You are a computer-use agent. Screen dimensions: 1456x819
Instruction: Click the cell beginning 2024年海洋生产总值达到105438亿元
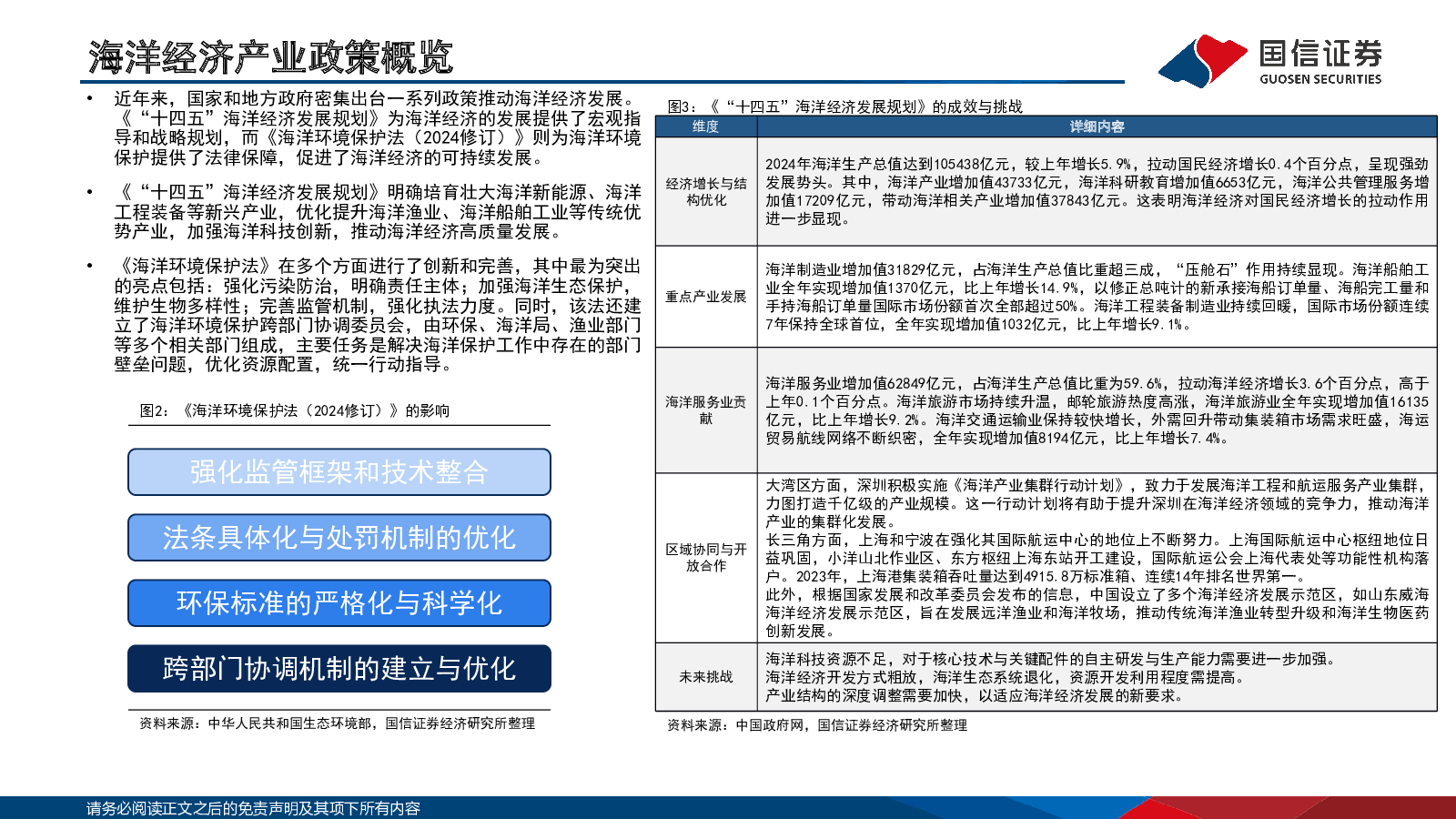click(1097, 191)
